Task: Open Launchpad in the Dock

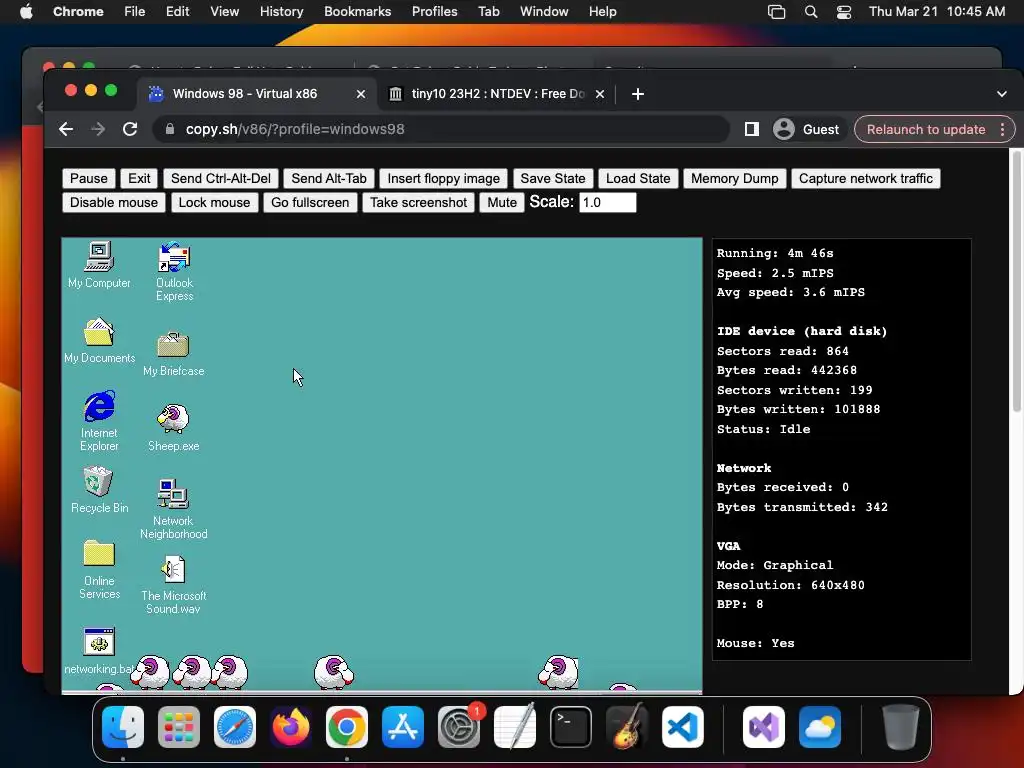Action: [179, 727]
